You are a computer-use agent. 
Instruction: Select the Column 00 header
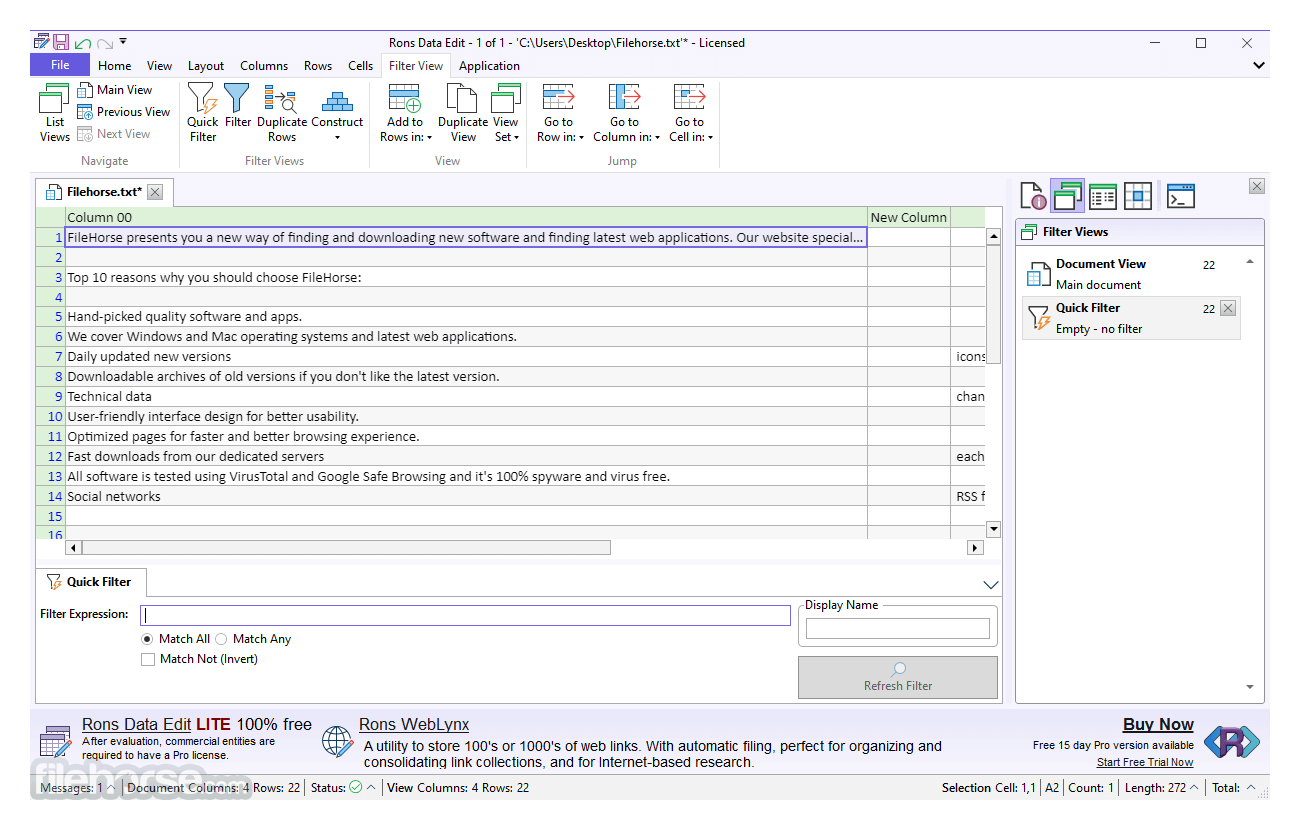pos(466,217)
